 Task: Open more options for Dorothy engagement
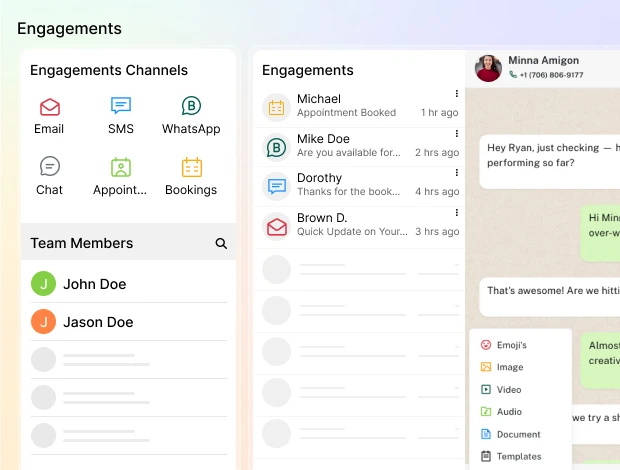[x=457, y=172]
